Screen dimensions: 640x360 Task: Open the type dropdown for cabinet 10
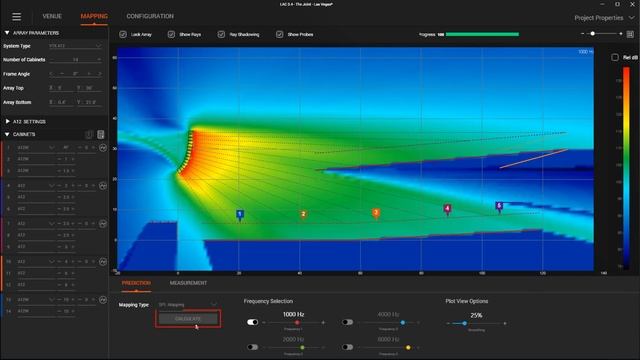click(51, 262)
